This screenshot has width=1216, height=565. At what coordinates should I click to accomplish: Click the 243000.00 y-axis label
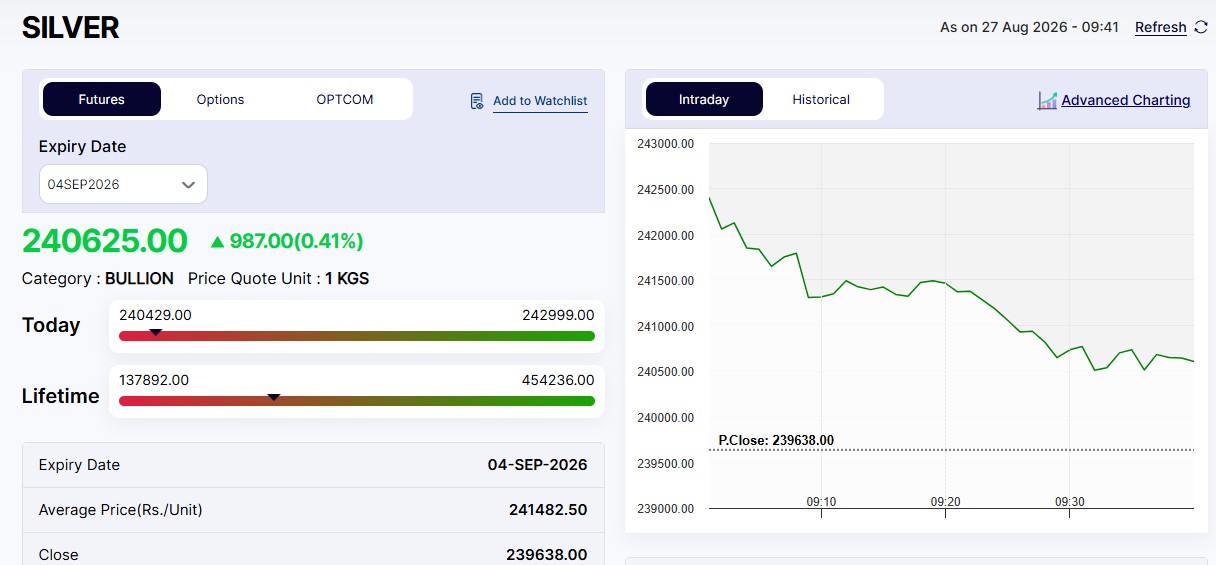665,144
